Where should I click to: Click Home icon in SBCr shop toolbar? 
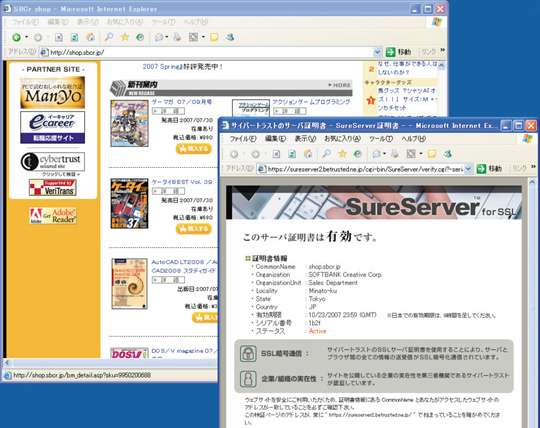[90, 37]
